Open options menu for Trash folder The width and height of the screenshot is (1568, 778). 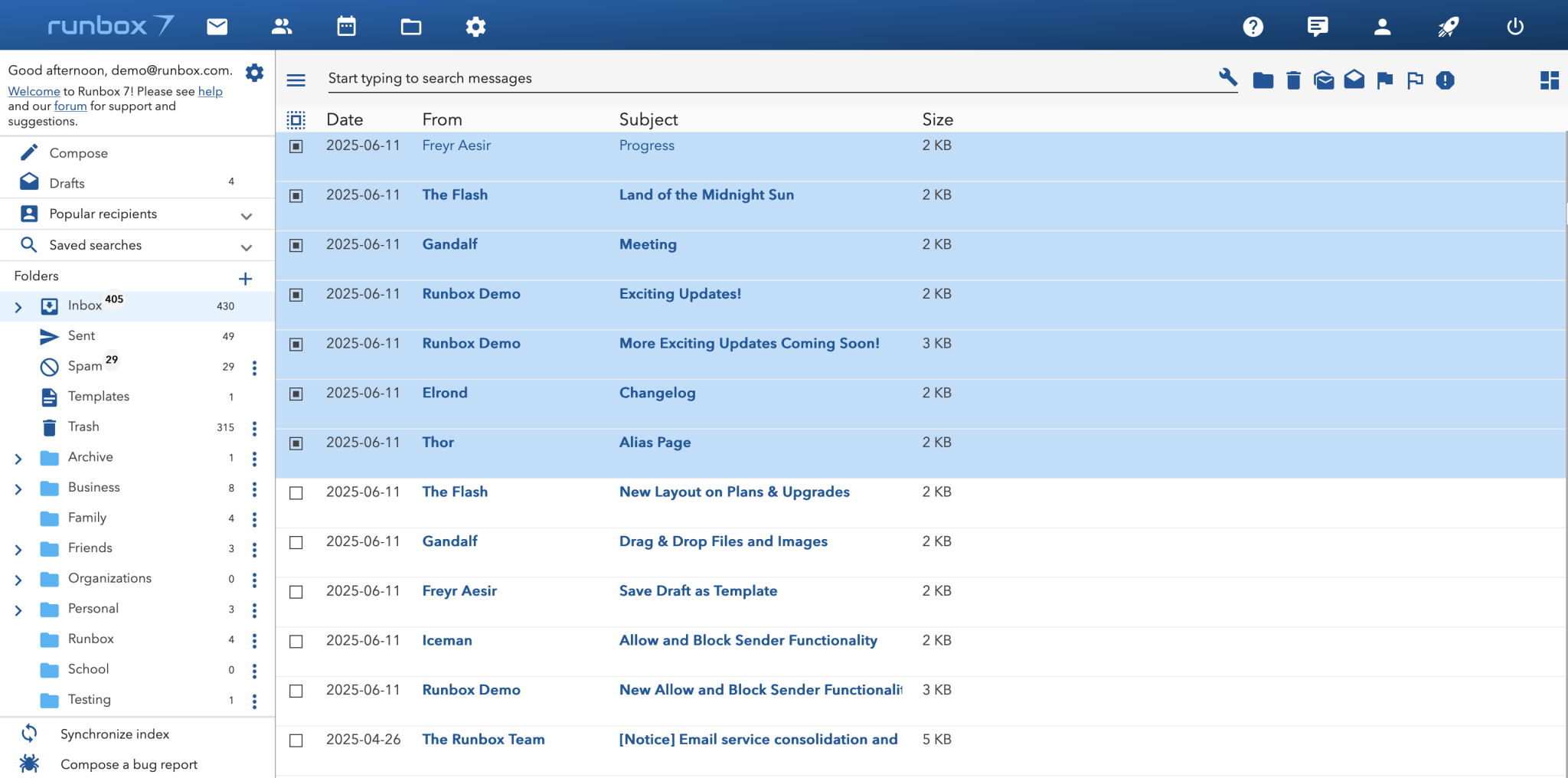(x=254, y=428)
